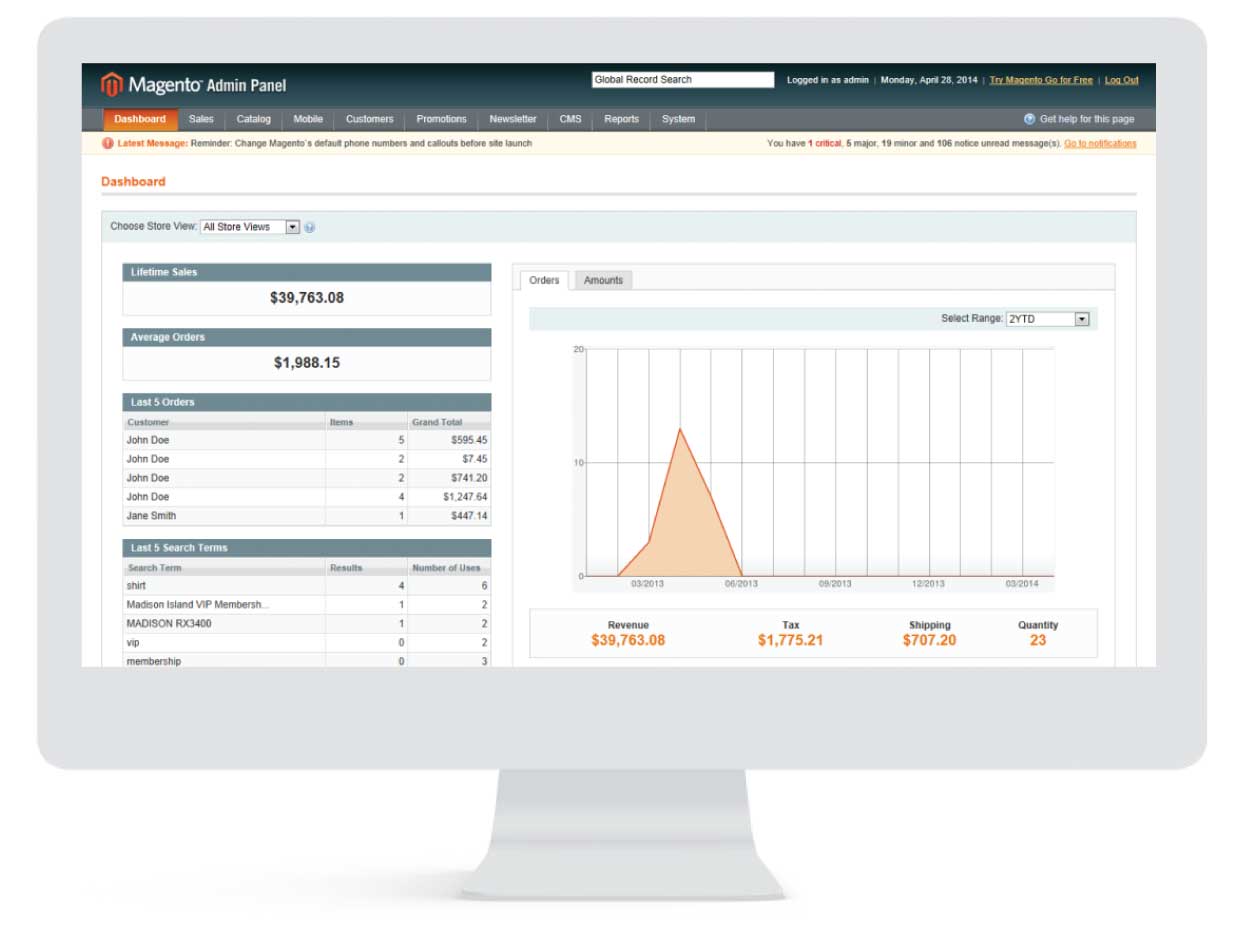Click the Search Term column header
The image size is (1237, 935).
(224, 568)
